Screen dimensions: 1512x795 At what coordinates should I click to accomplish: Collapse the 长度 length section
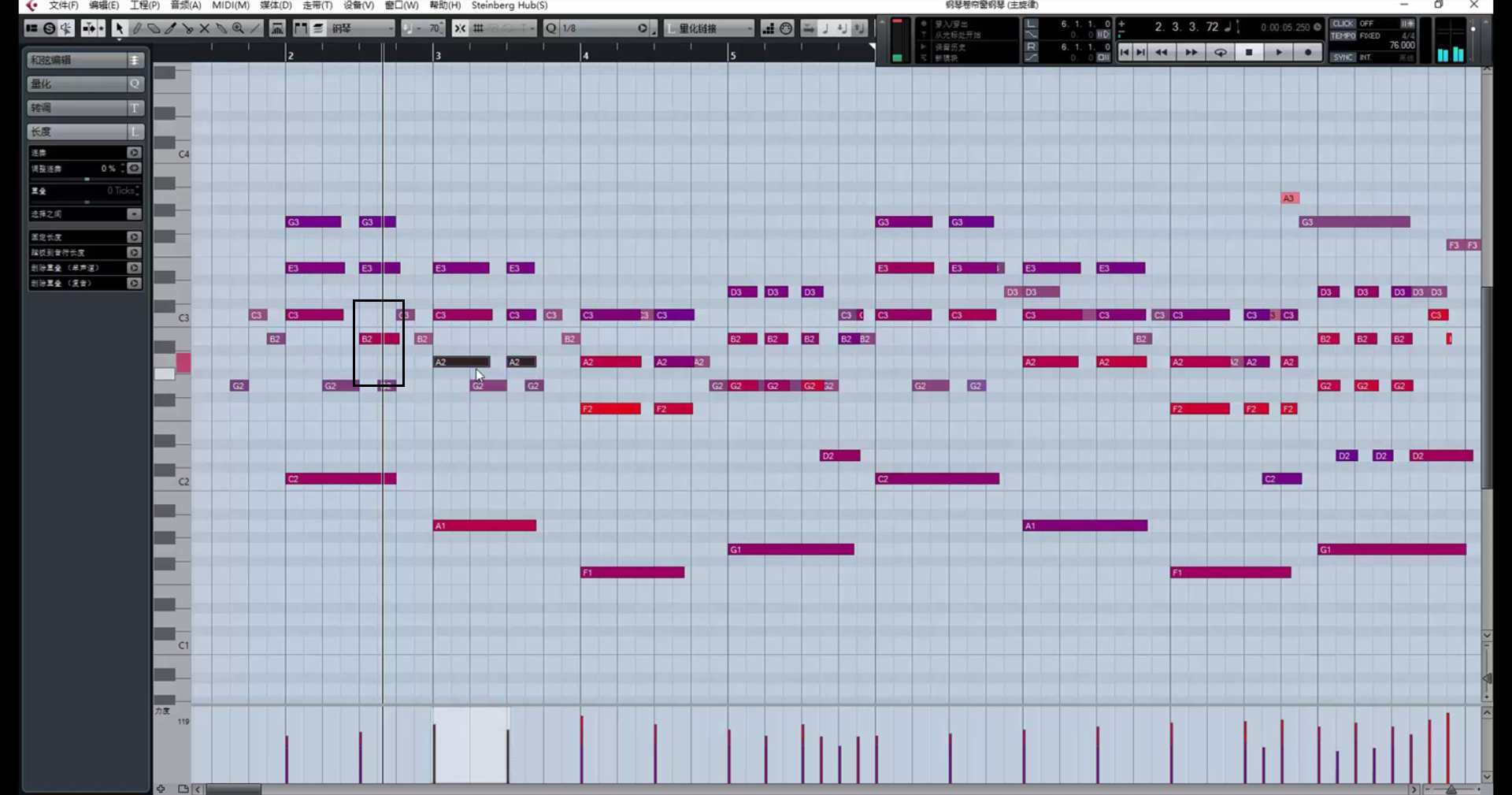pyautogui.click(x=85, y=132)
